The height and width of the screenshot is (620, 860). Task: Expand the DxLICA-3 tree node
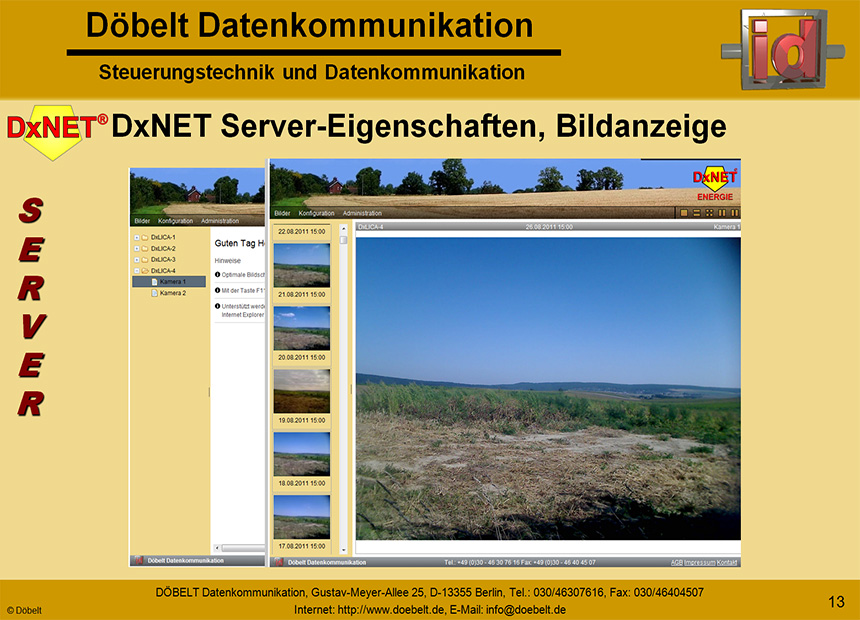pos(137,260)
